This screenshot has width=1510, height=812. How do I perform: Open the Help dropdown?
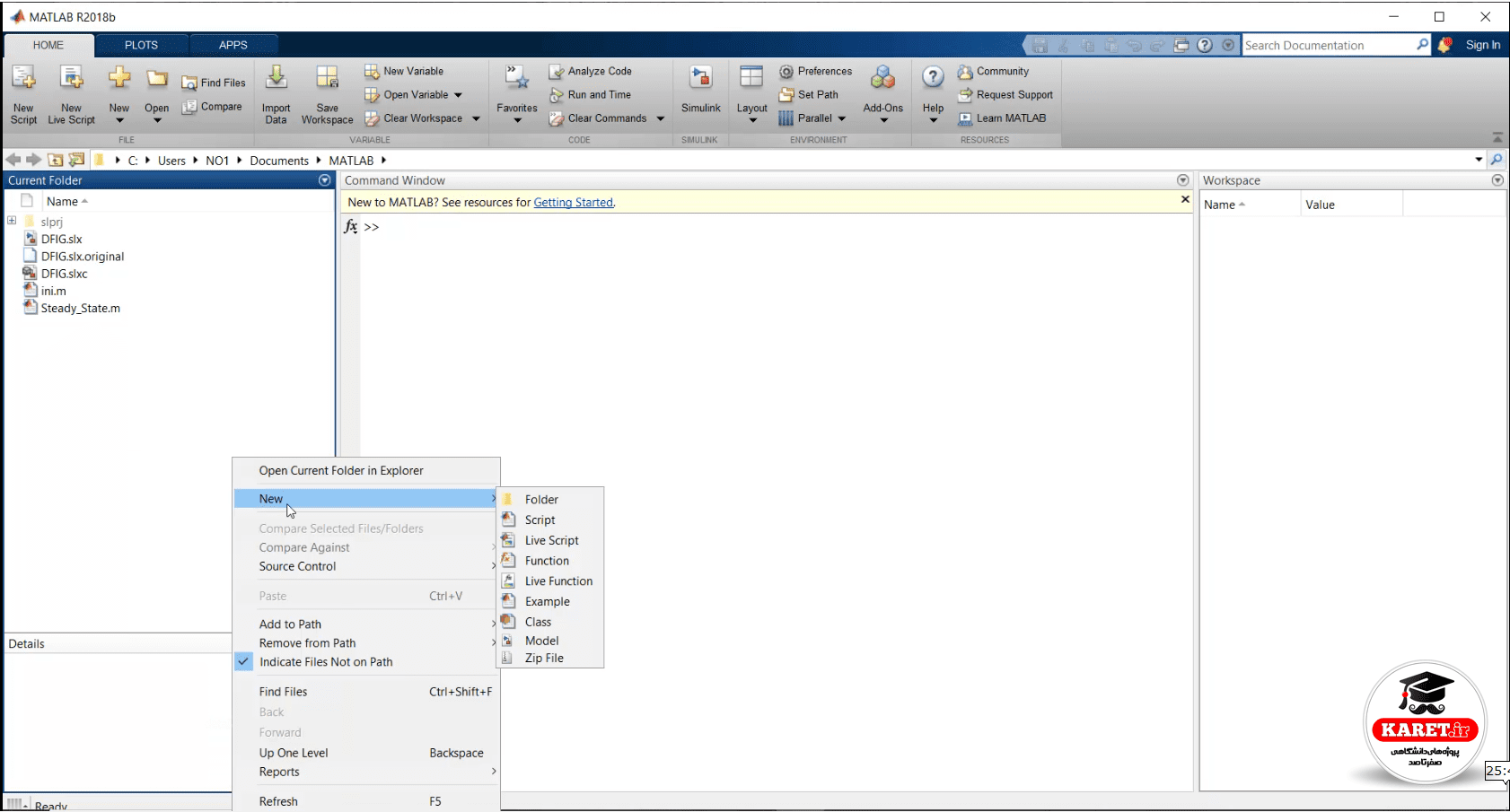coord(934,120)
